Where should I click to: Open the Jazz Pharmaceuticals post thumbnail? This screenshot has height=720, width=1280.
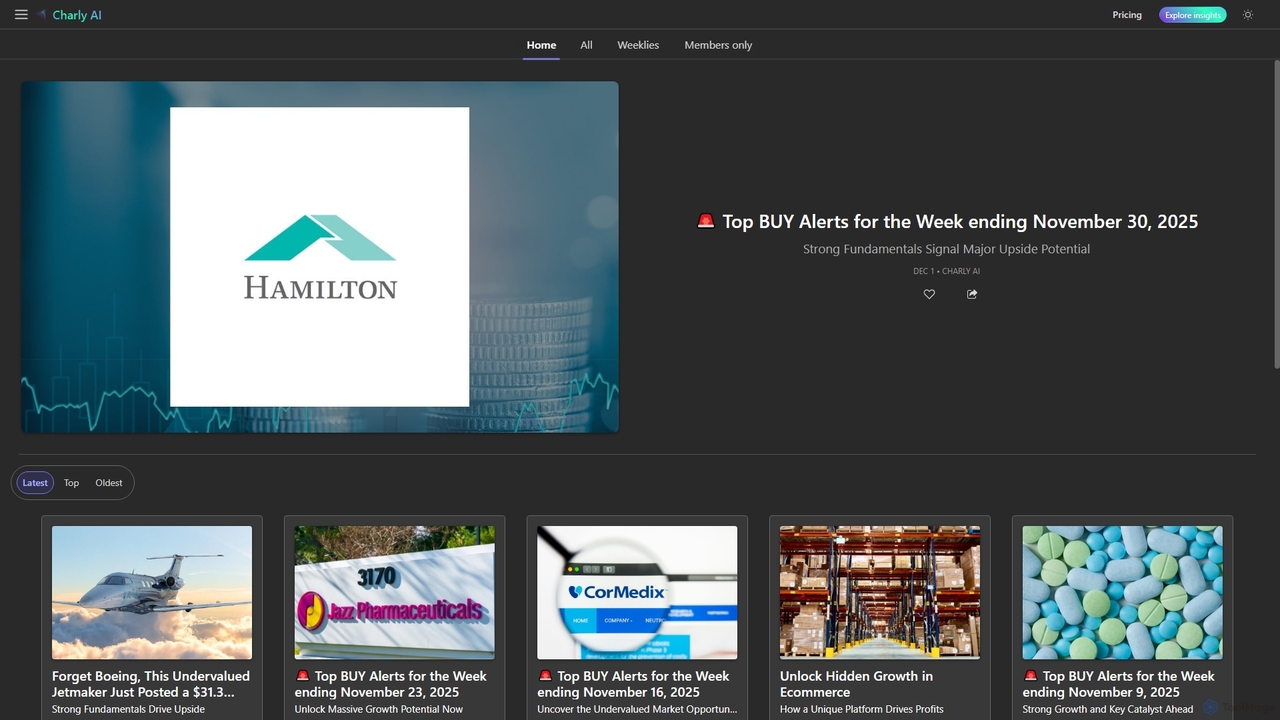tap(395, 593)
